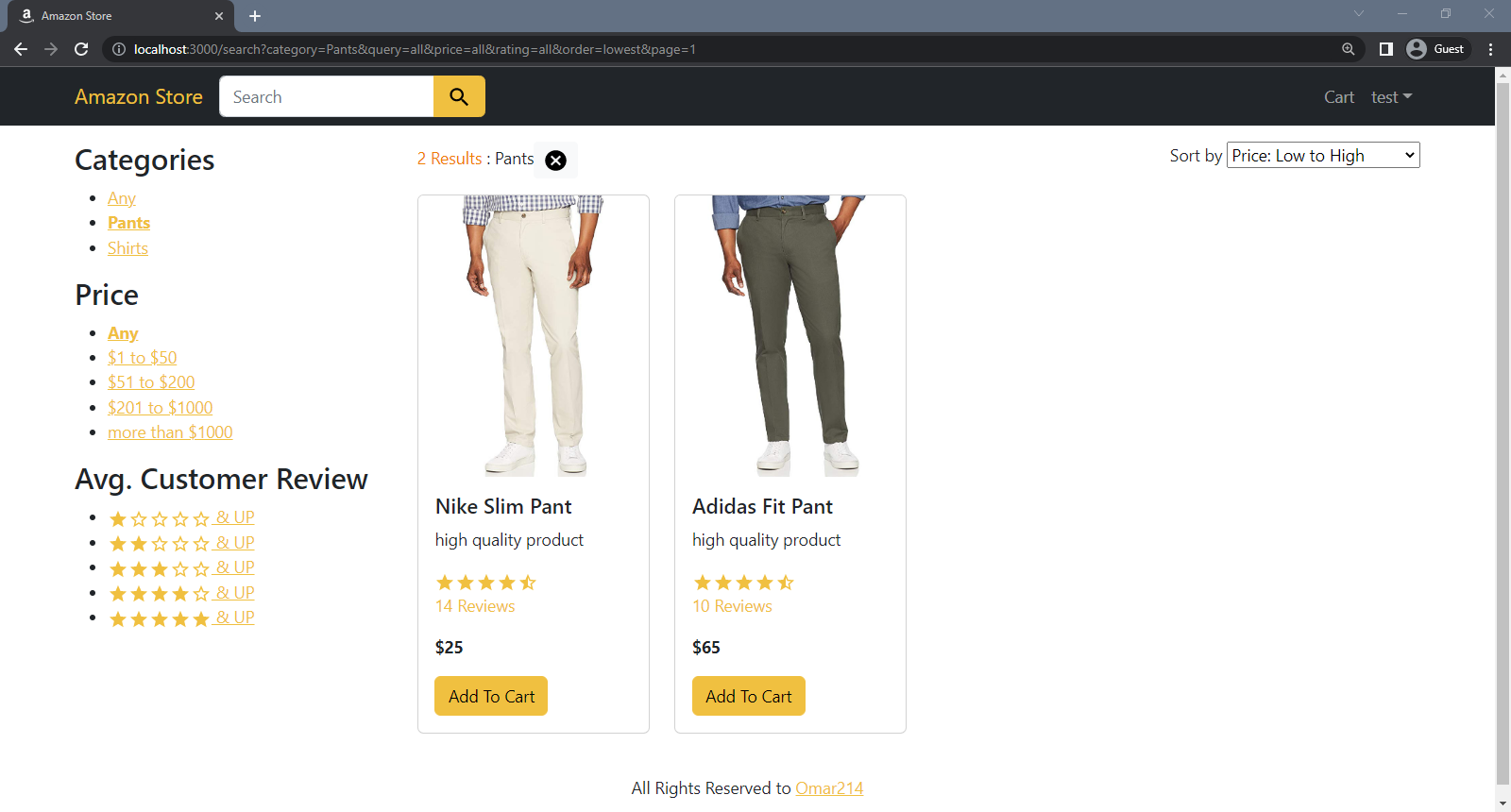Open the Adidas Fit Pant title
1511x812 pixels.
tap(762, 507)
